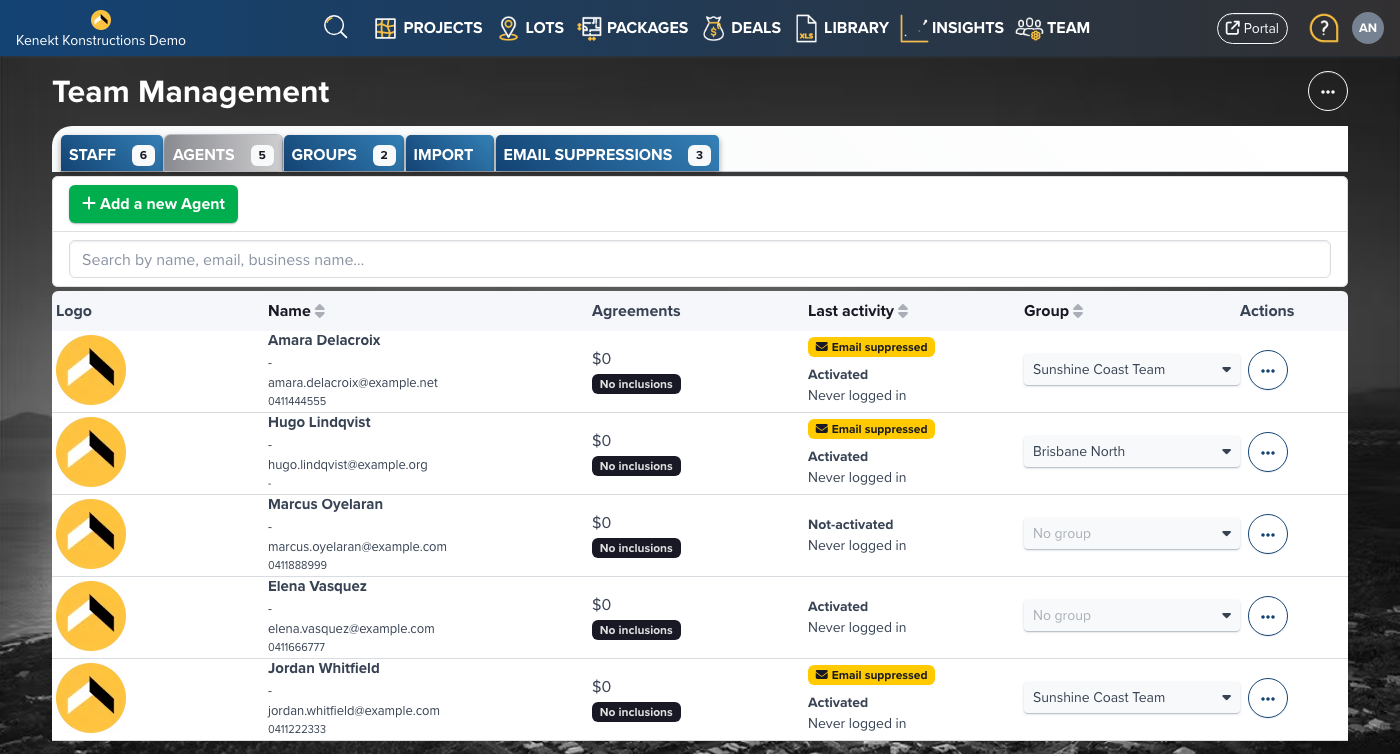Click Amara Delacroix's agent logo

[91, 370]
